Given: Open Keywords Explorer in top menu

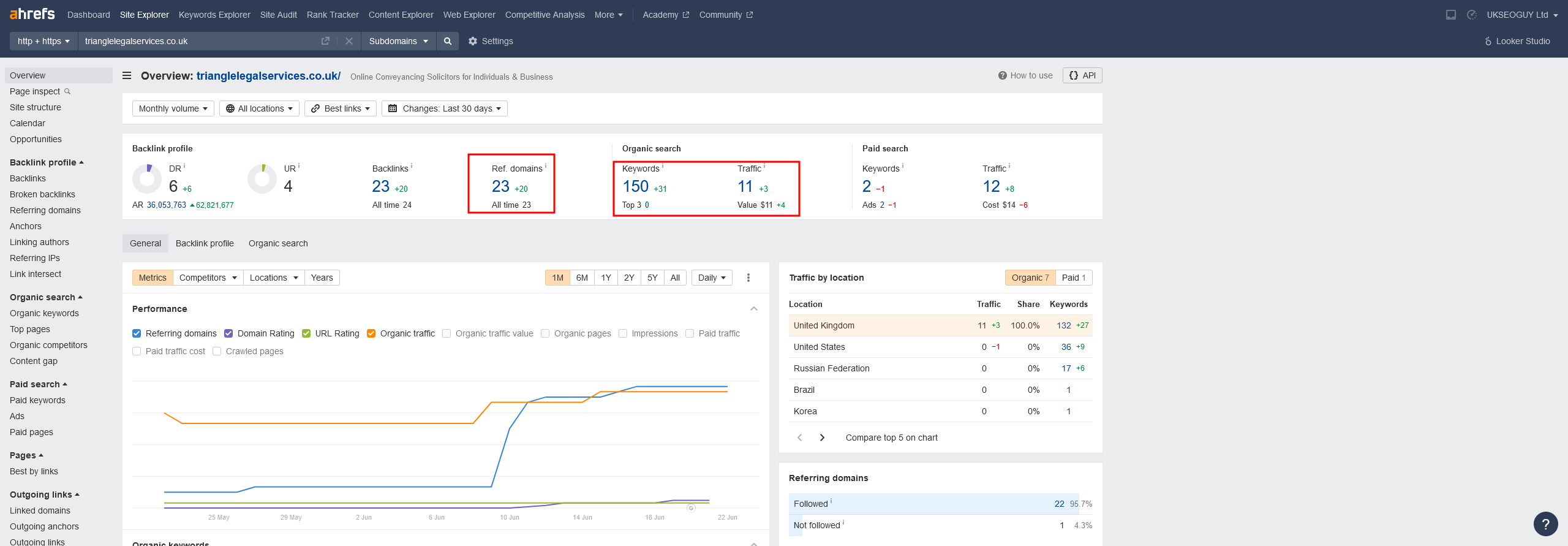Looking at the screenshot, I should pos(214,15).
